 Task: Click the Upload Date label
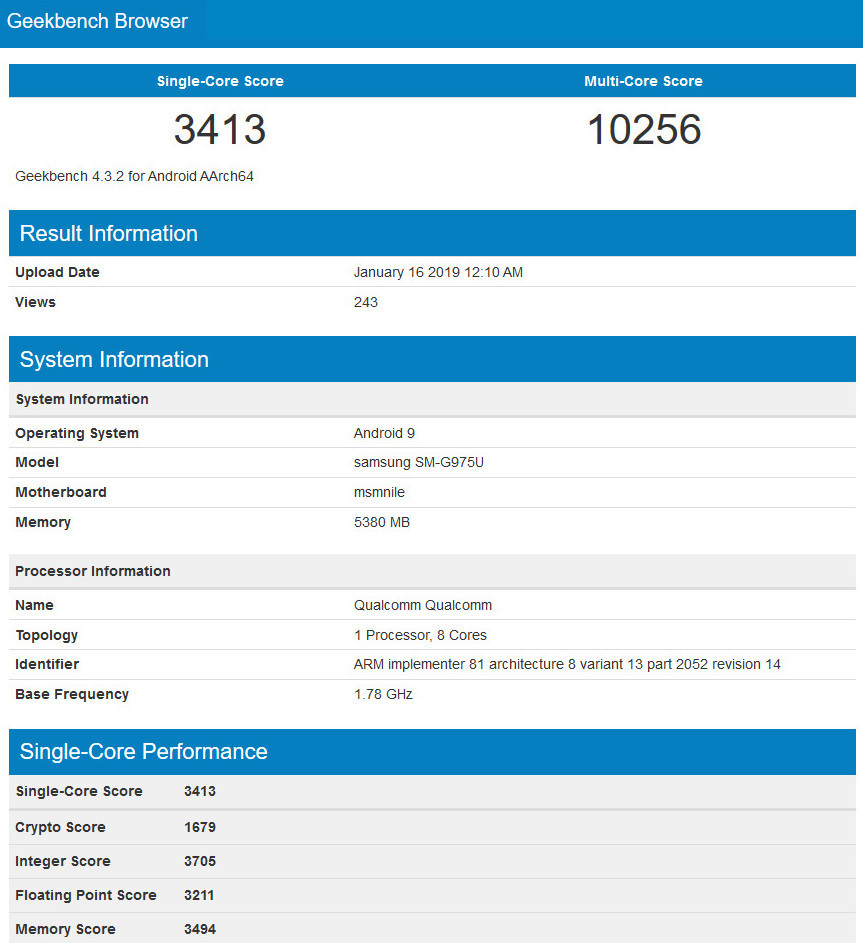[57, 272]
